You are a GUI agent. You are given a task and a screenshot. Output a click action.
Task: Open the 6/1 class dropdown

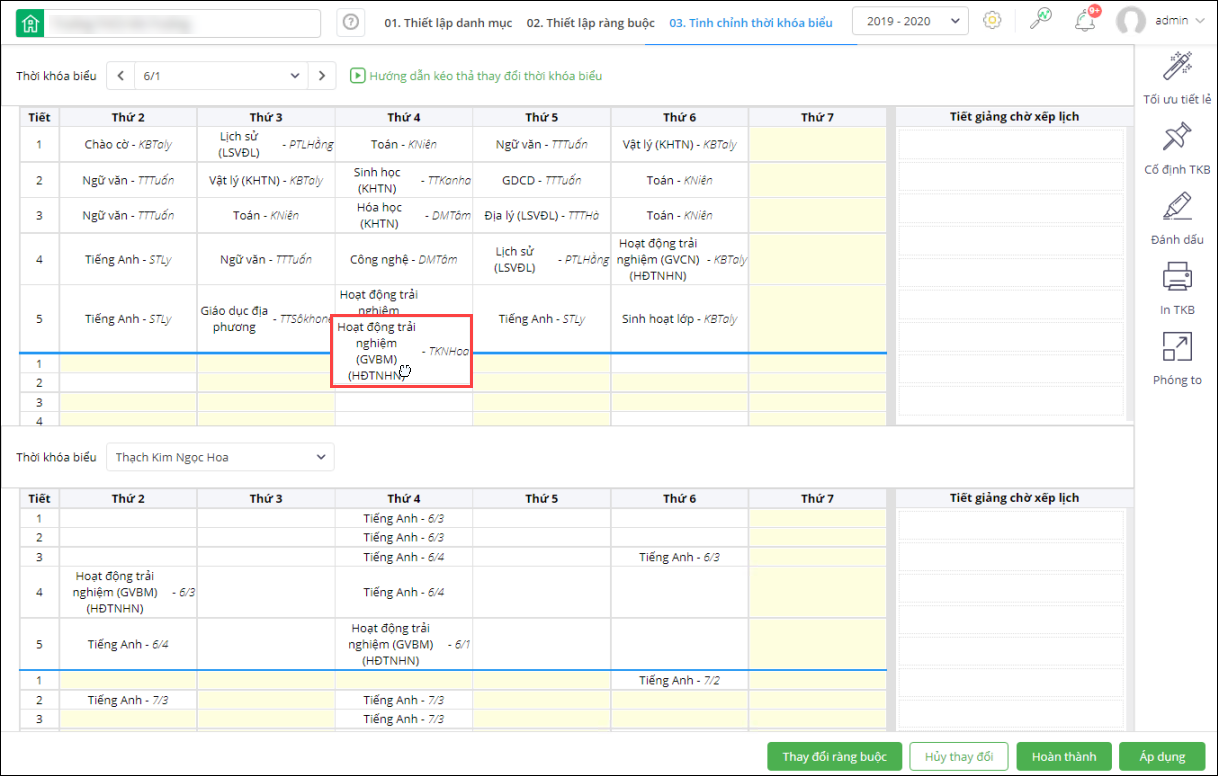[x=221, y=75]
